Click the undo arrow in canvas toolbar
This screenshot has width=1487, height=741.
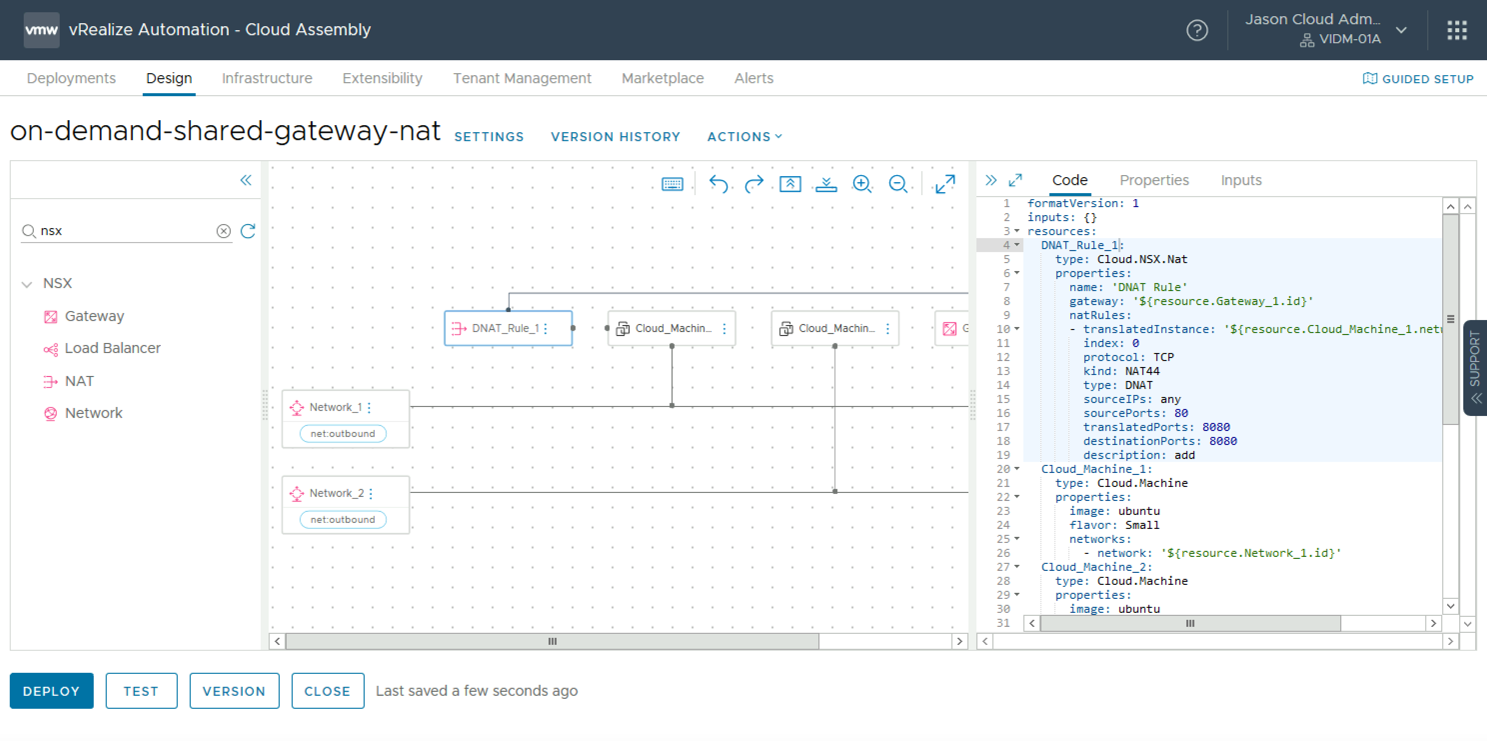(718, 184)
